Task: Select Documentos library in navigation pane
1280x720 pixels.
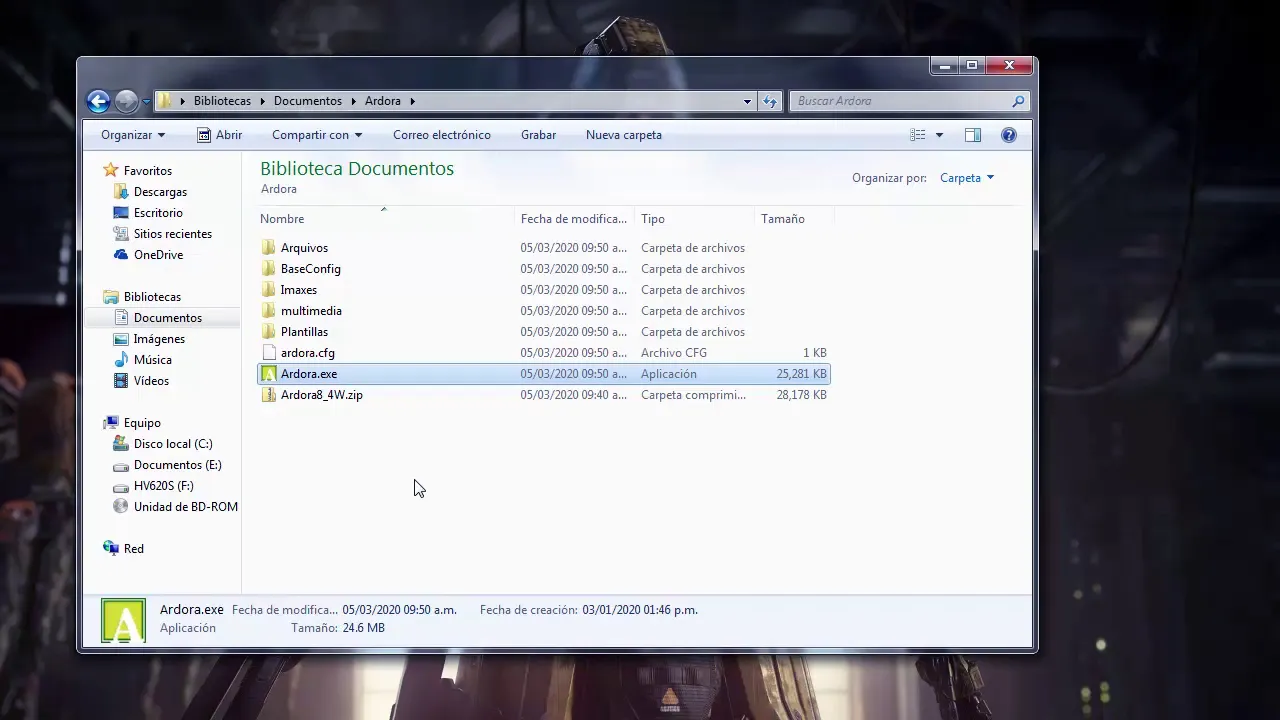Action: coord(168,318)
